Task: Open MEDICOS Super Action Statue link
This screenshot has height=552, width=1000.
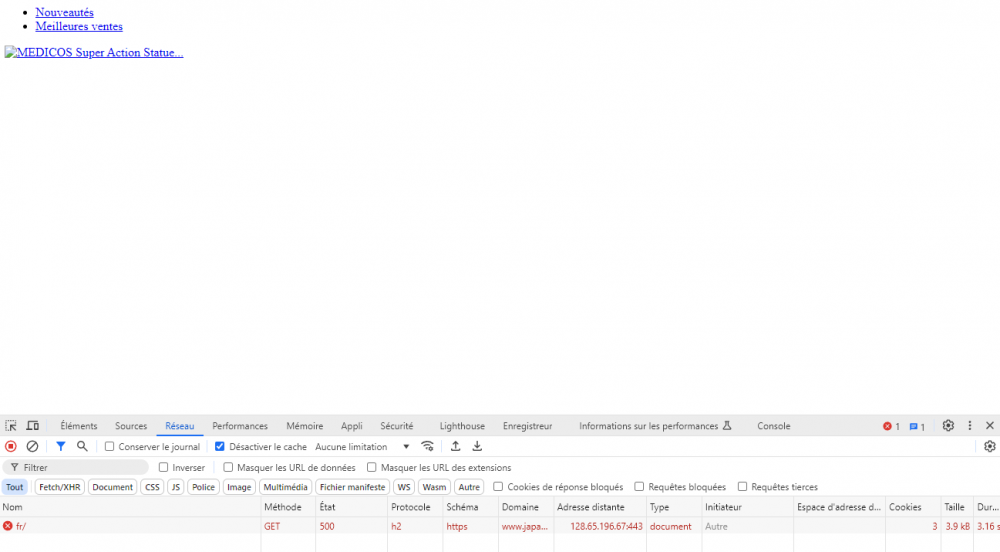Action: (94, 52)
